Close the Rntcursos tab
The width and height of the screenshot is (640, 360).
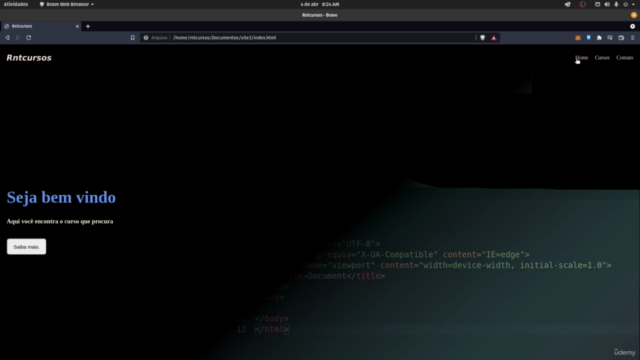[77, 26]
